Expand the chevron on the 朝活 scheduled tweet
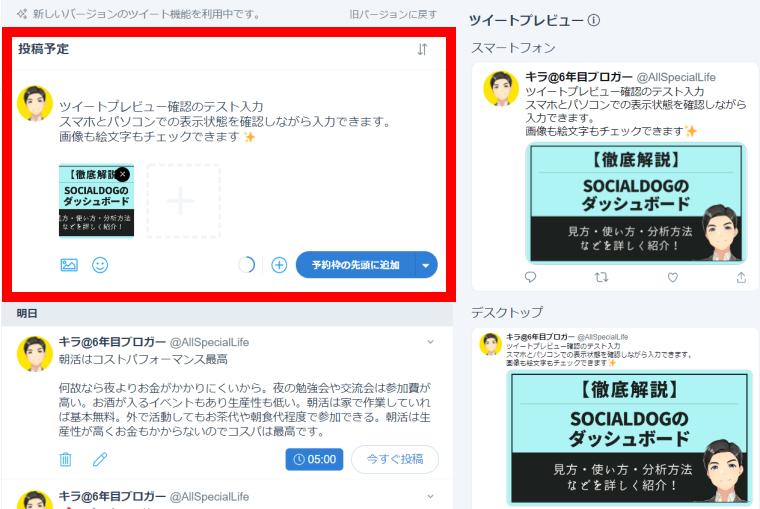Viewport: 760px width, 509px height. click(431, 342)
